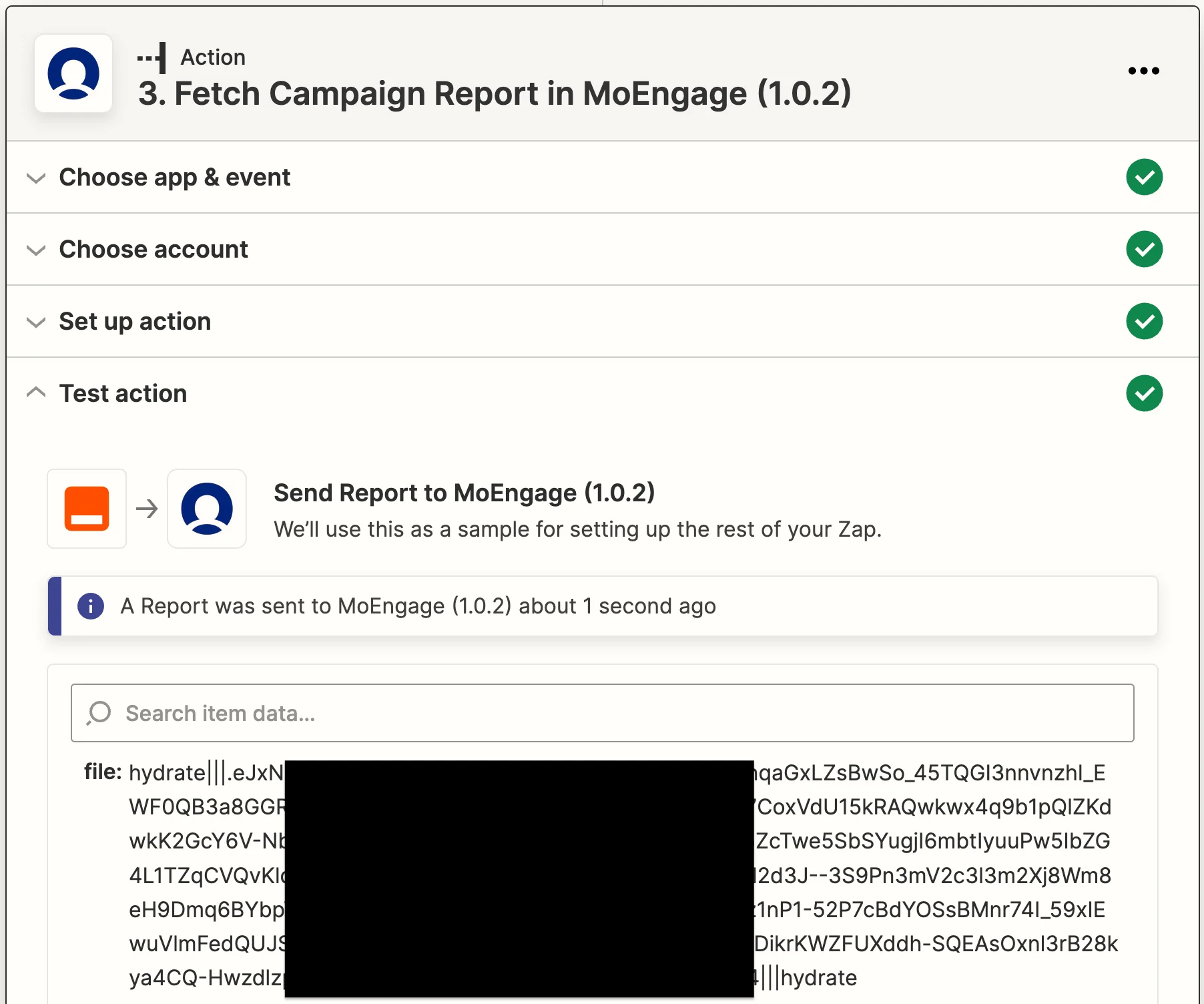Expand the Choose app & event section
This screenshot has width=1204, height=1004.
point(602,178)
